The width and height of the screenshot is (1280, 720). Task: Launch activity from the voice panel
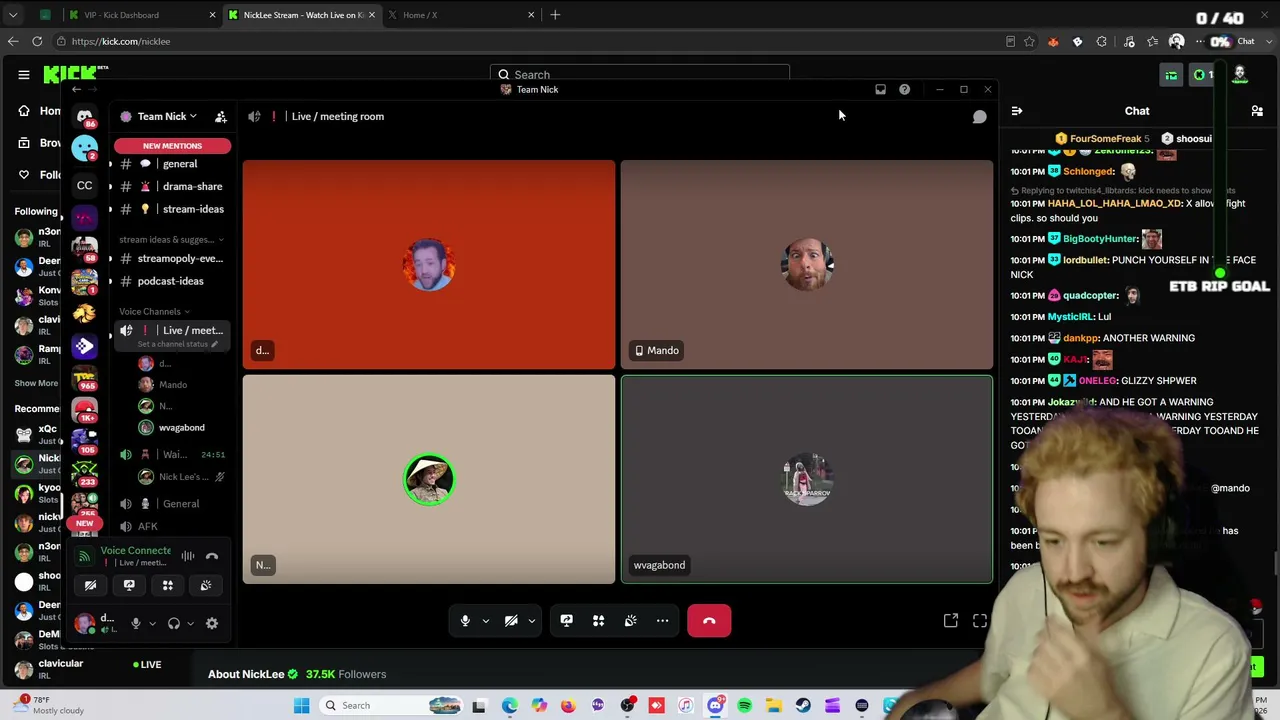pyautogui.click(x=168, y=585)
